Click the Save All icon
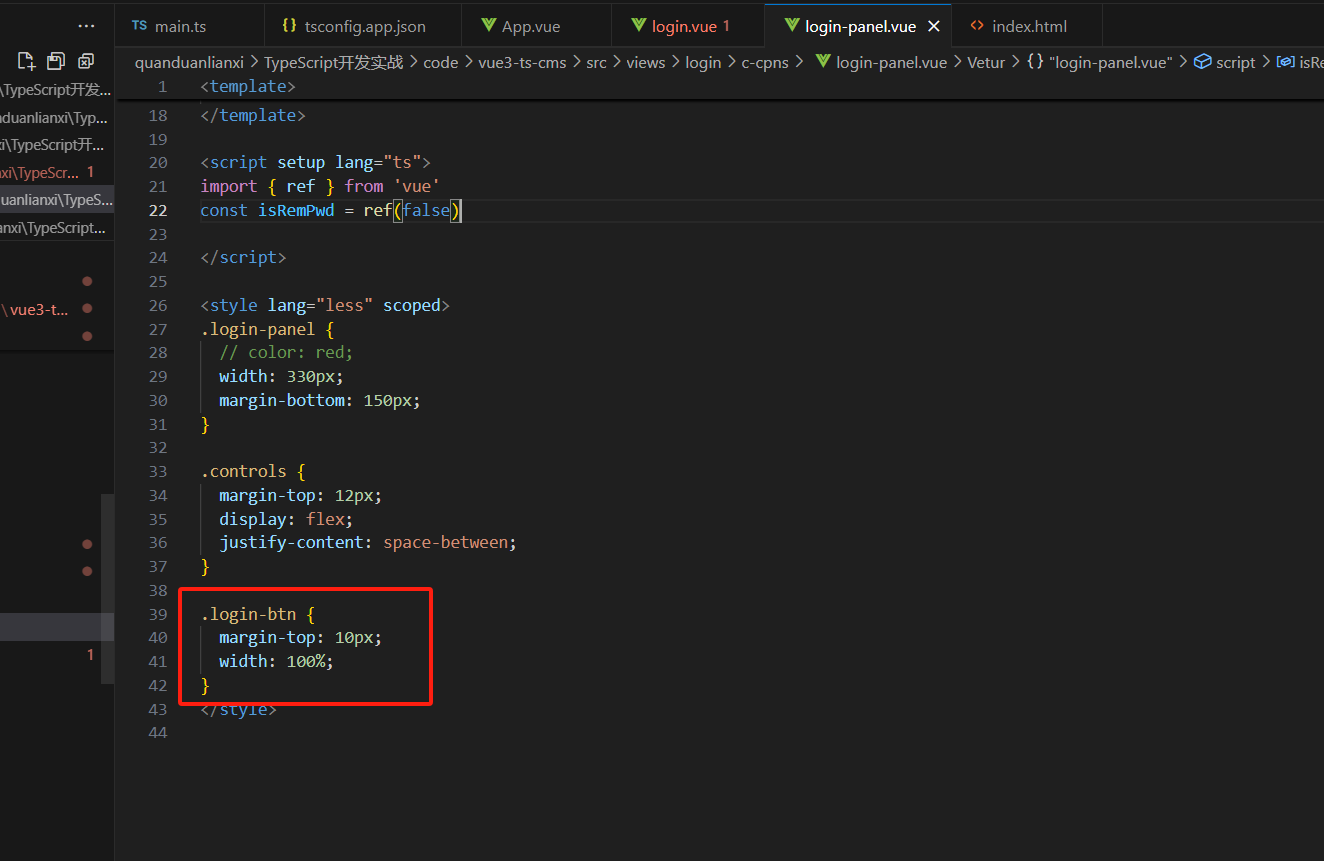This screenshot has height=861, width=1324. [56, 61]
